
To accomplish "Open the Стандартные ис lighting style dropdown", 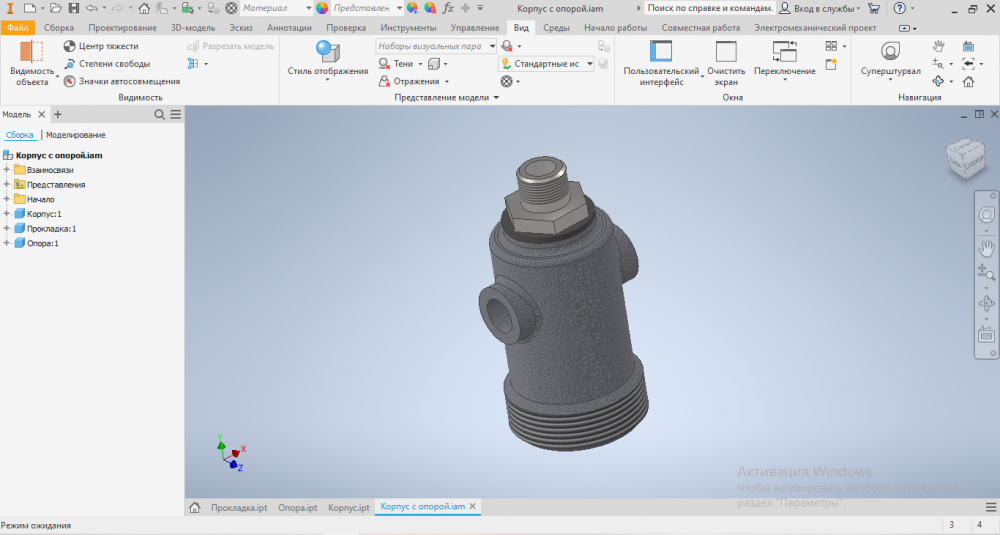I will (x=589, y=64).
